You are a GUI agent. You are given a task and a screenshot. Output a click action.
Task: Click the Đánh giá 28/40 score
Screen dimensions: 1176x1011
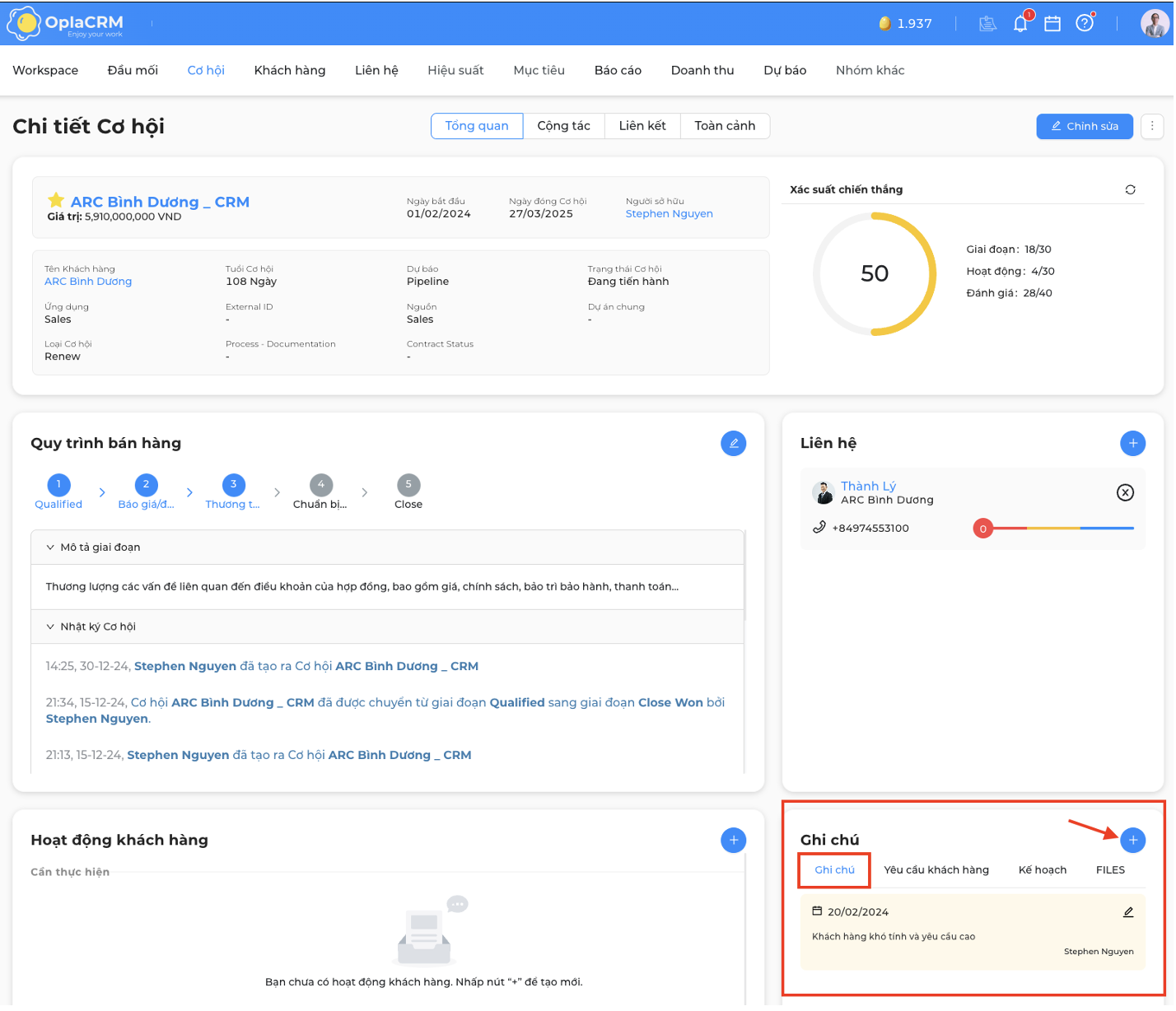click(x=1009, y=293)
